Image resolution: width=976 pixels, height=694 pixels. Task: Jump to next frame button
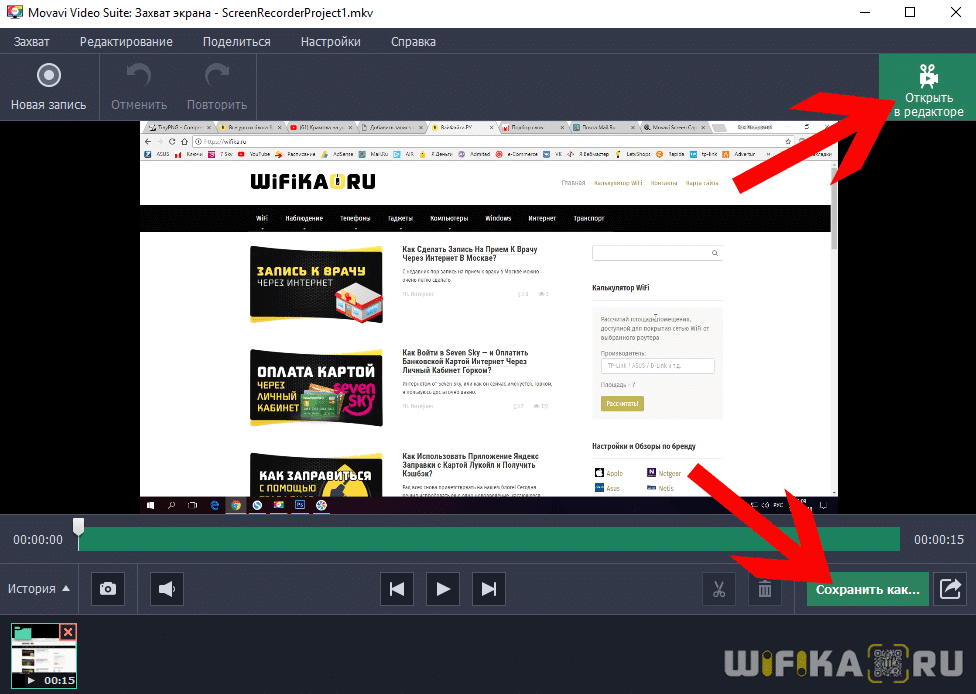coord(489,589)
